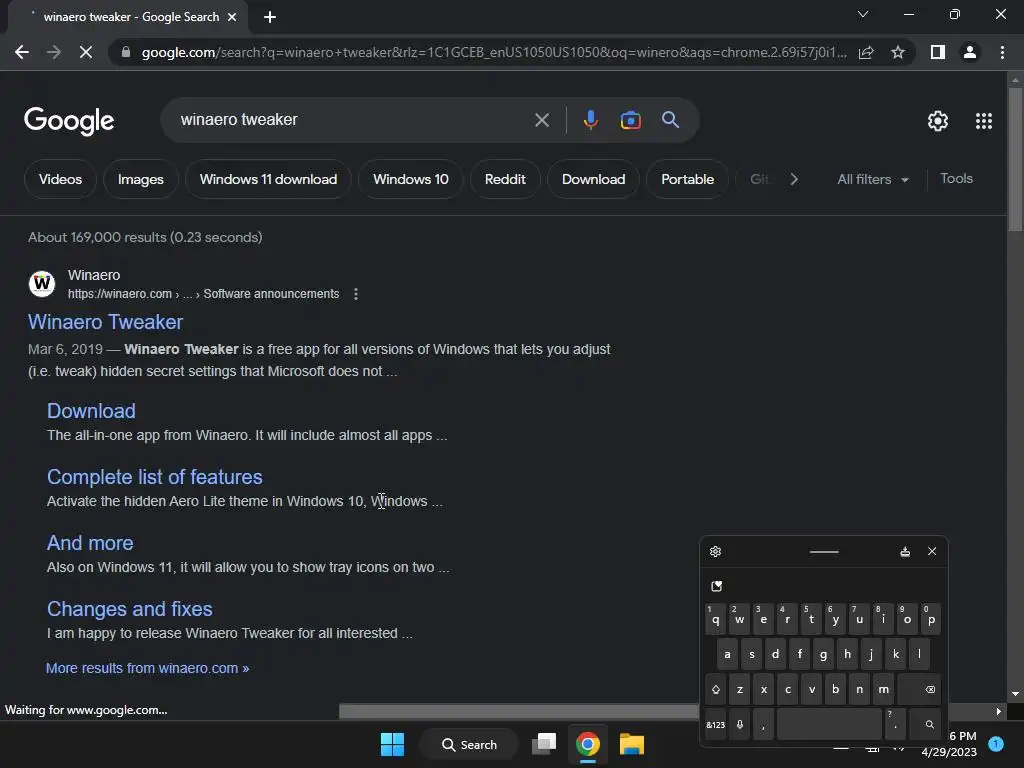Select the Reddit filter chip

coord(505,179)
